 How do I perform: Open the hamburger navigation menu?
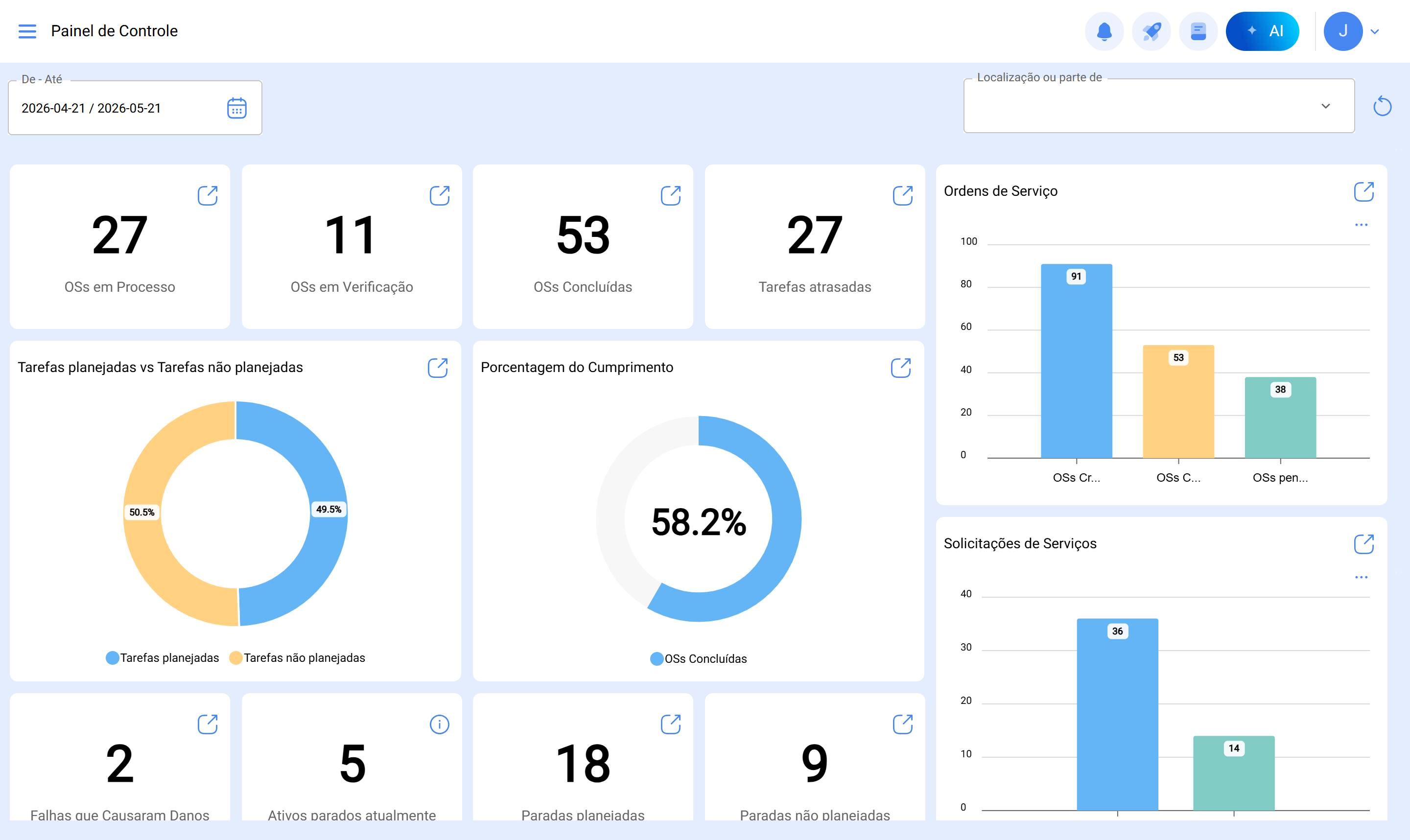pyautogui.click(x=27, y=31)
